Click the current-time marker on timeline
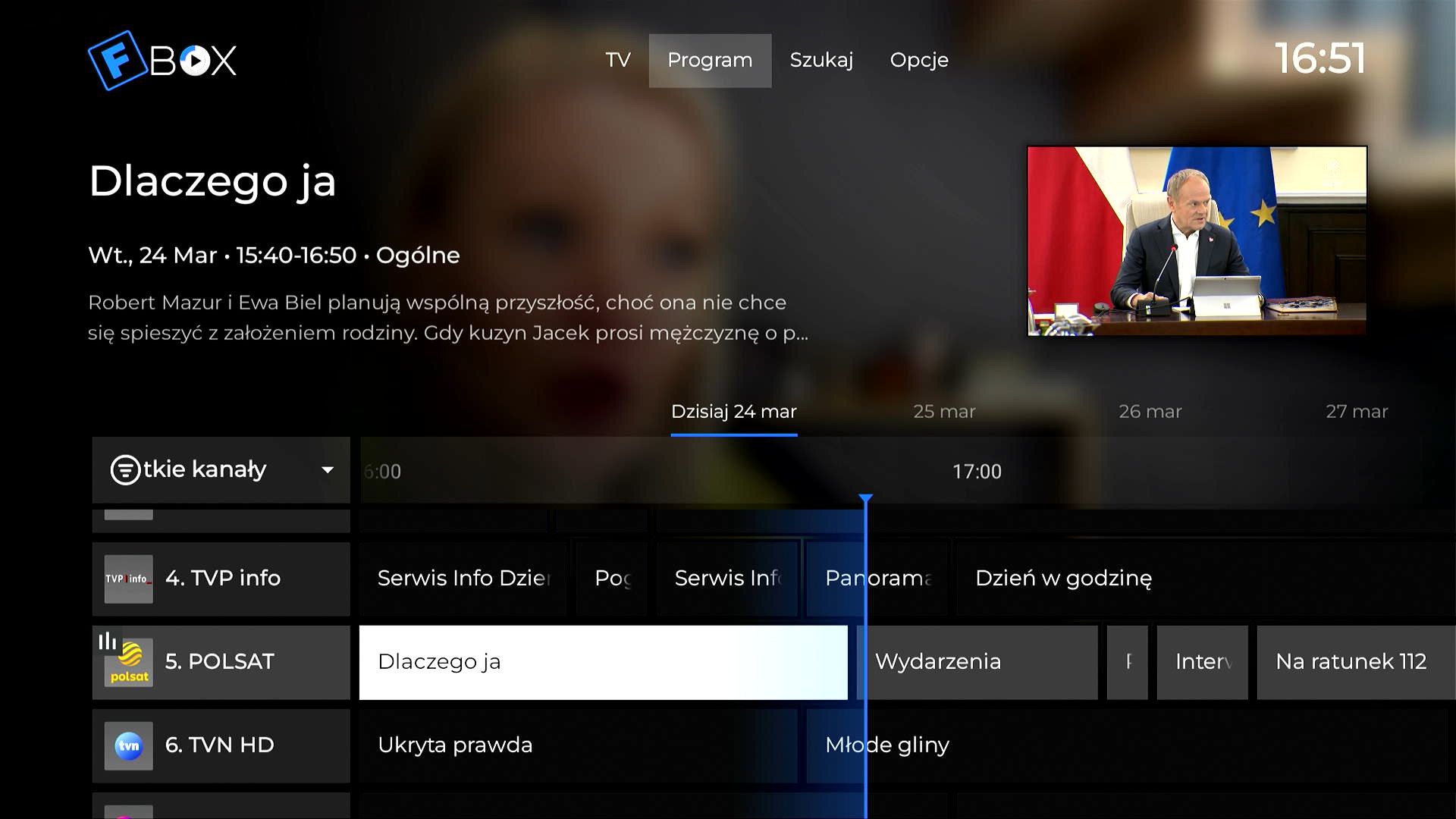Image resolution: width=1456 pixels, height=819 pixels. [x=865, y=498]
